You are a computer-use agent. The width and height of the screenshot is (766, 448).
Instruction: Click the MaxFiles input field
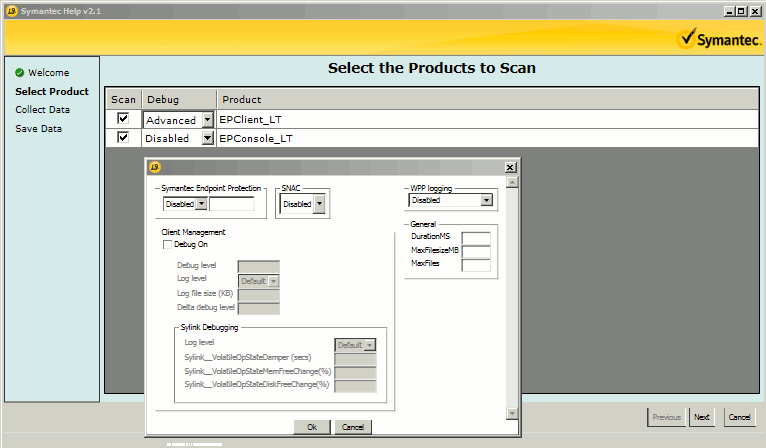click(x=476, y=265)
